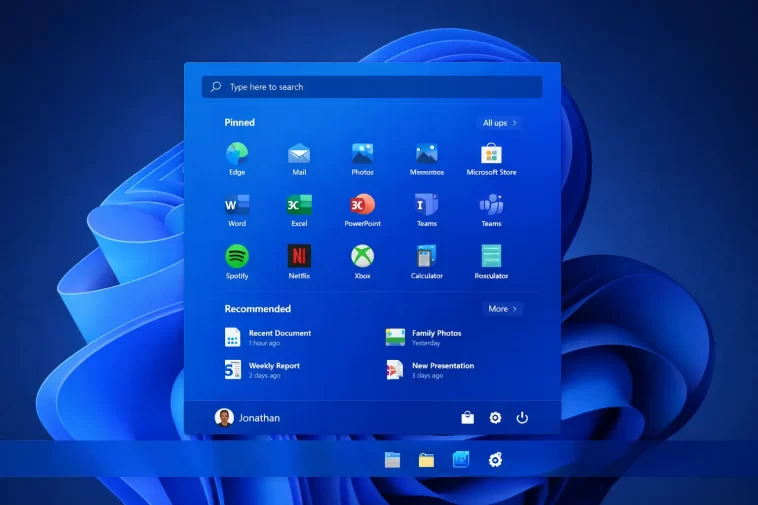Click the shopping bag icon in footer
758x505 pixels.
point(467,418)
